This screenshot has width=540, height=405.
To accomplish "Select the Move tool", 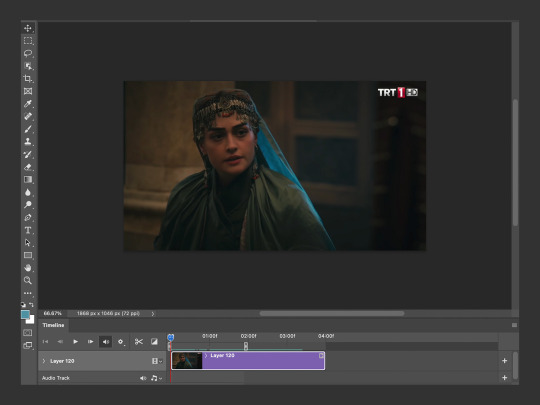I will pyautogui.click(x=28, y=28).
